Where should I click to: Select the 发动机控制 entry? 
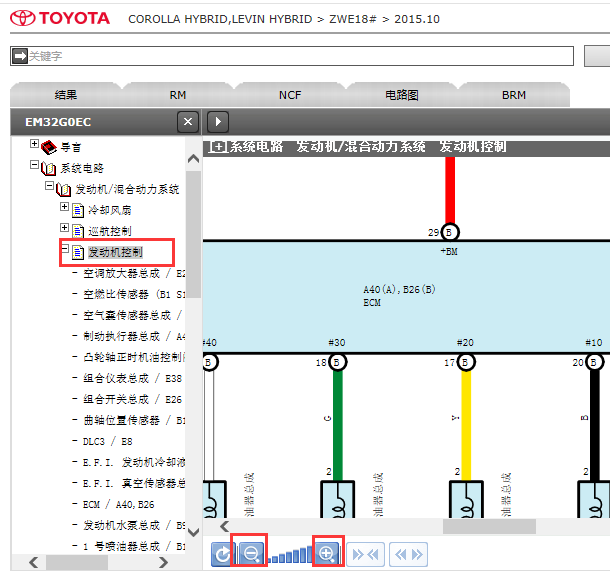(x=116, y=253)
